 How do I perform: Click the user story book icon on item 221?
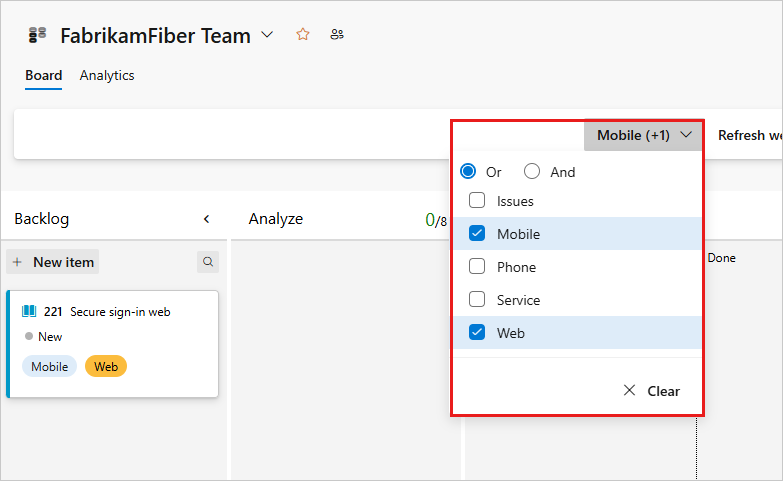pos(29,312)
